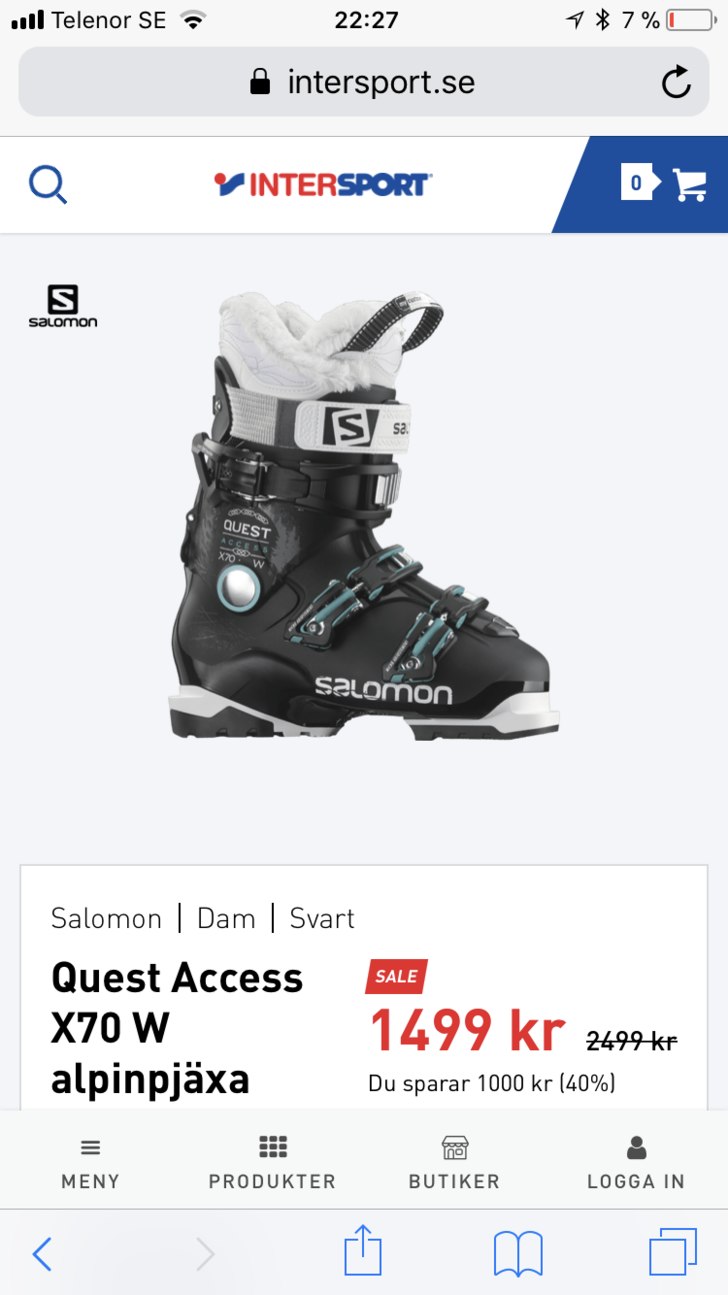Show open Safari tabs
Screen dimensions: 728x1295
coord(673,1252)
